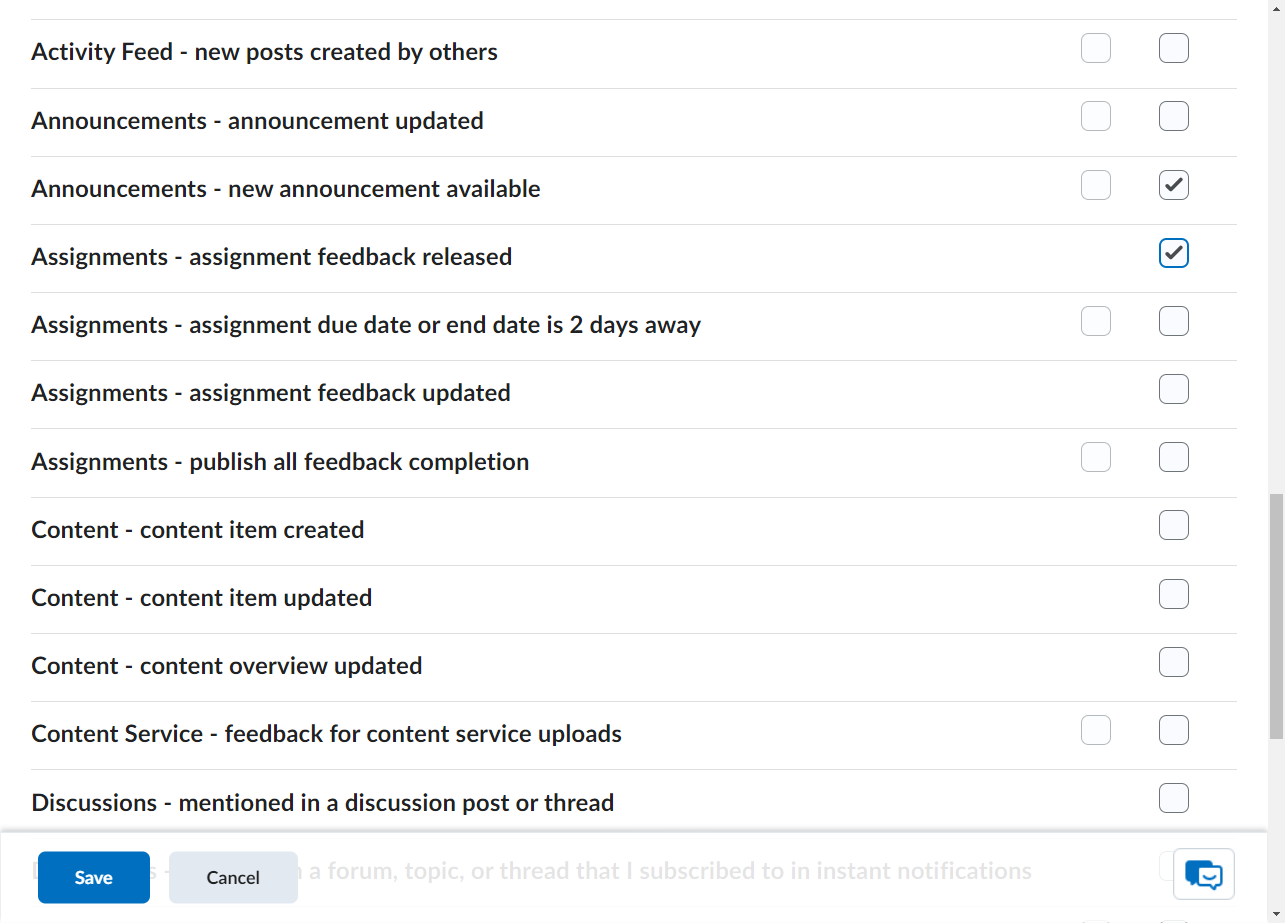Tick content overview updated checkbox
This screenshot has width=1285, height=923.
click(x=1174, y=662)
